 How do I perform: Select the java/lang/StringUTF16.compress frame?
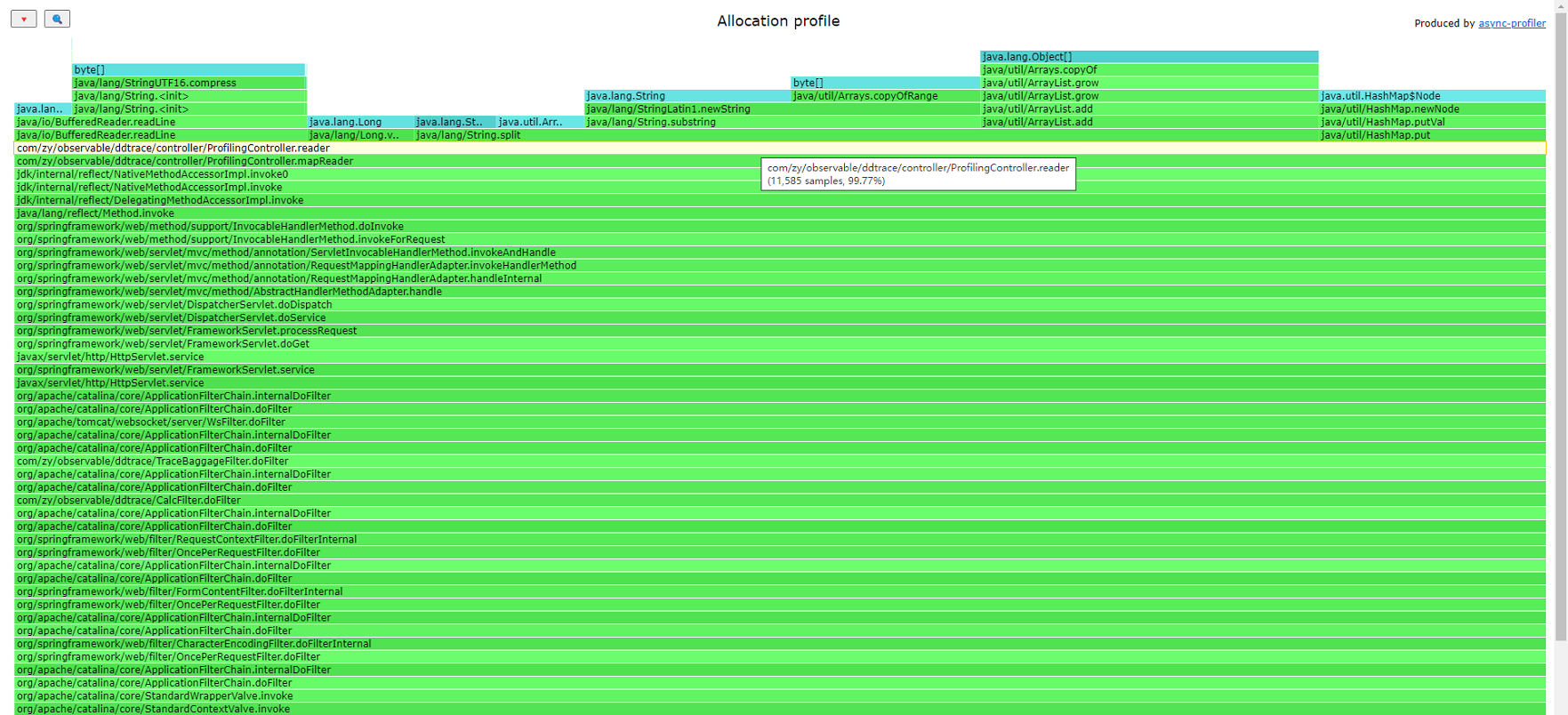(x=189, y=83)
